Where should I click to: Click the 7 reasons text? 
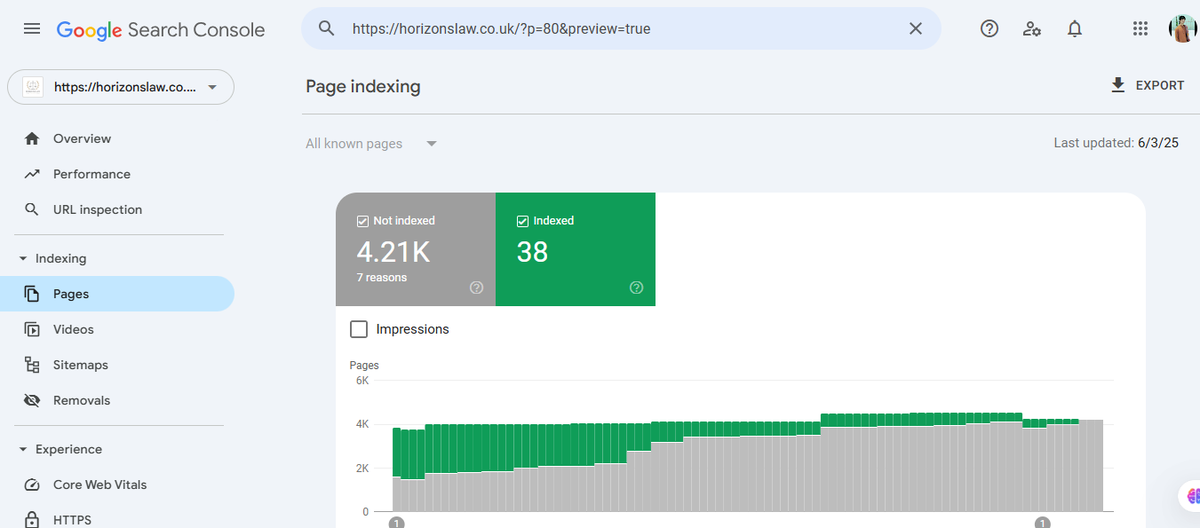(382, 278)
